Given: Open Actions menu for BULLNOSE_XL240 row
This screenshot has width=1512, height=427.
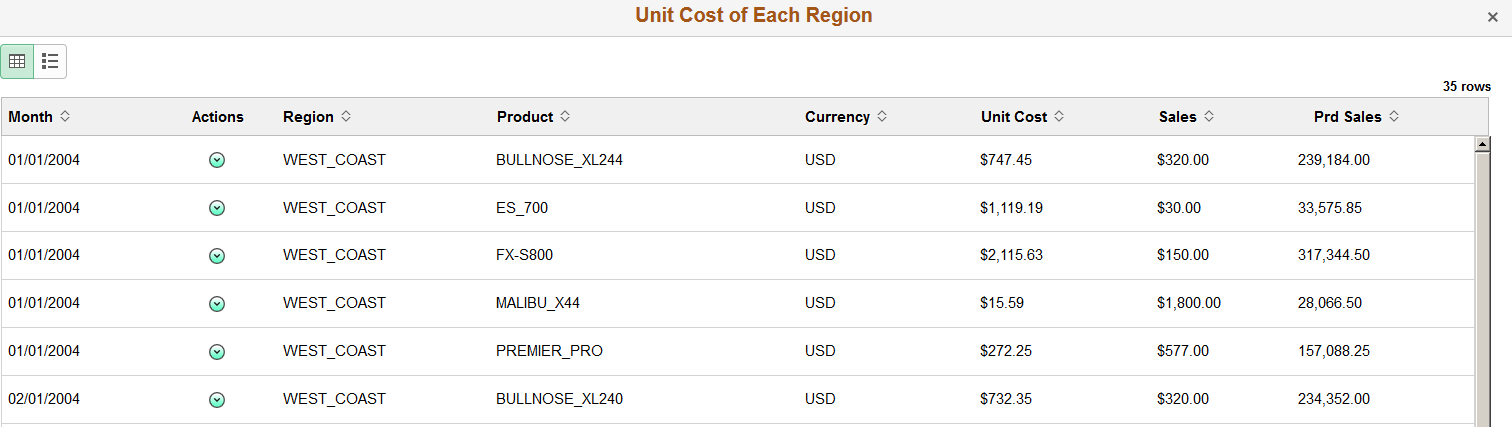Looking at the screenshot, I should pos(217,400).
